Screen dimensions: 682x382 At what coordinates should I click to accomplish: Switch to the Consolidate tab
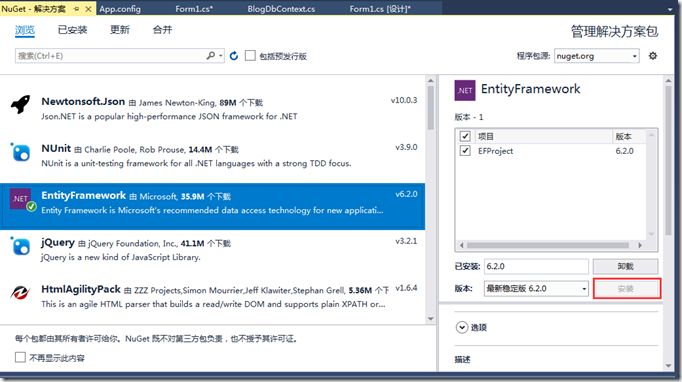(162, 30)
